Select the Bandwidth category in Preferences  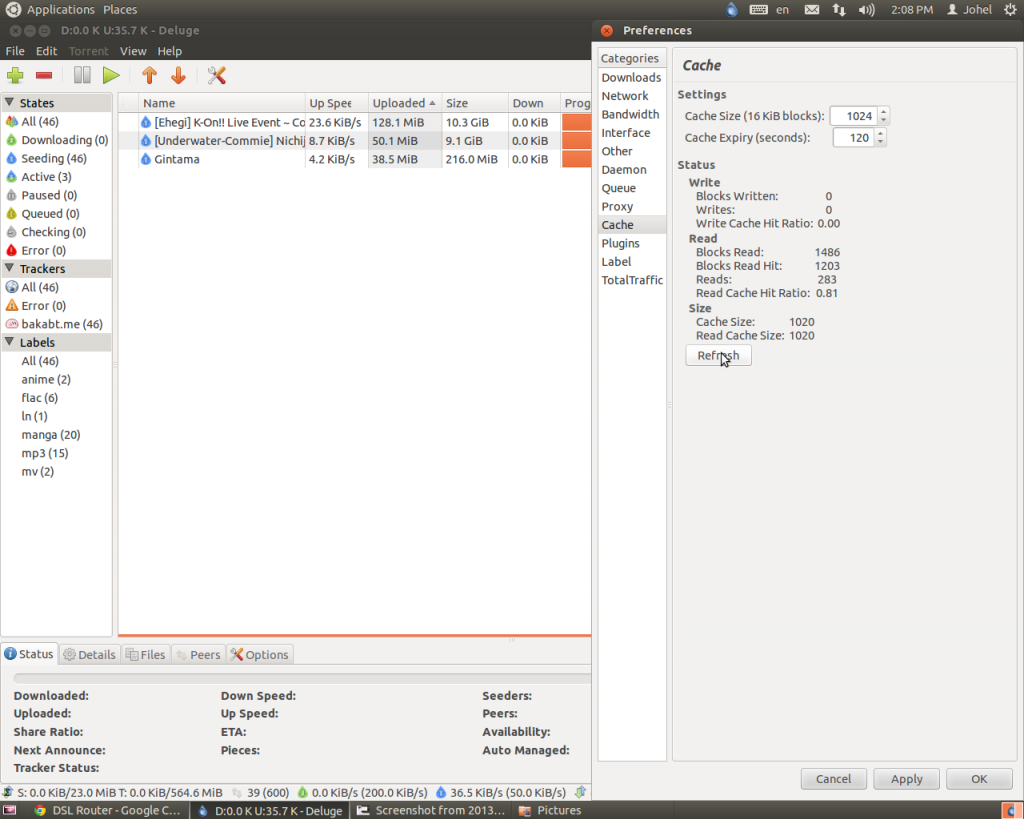click(x=630, y=115)
